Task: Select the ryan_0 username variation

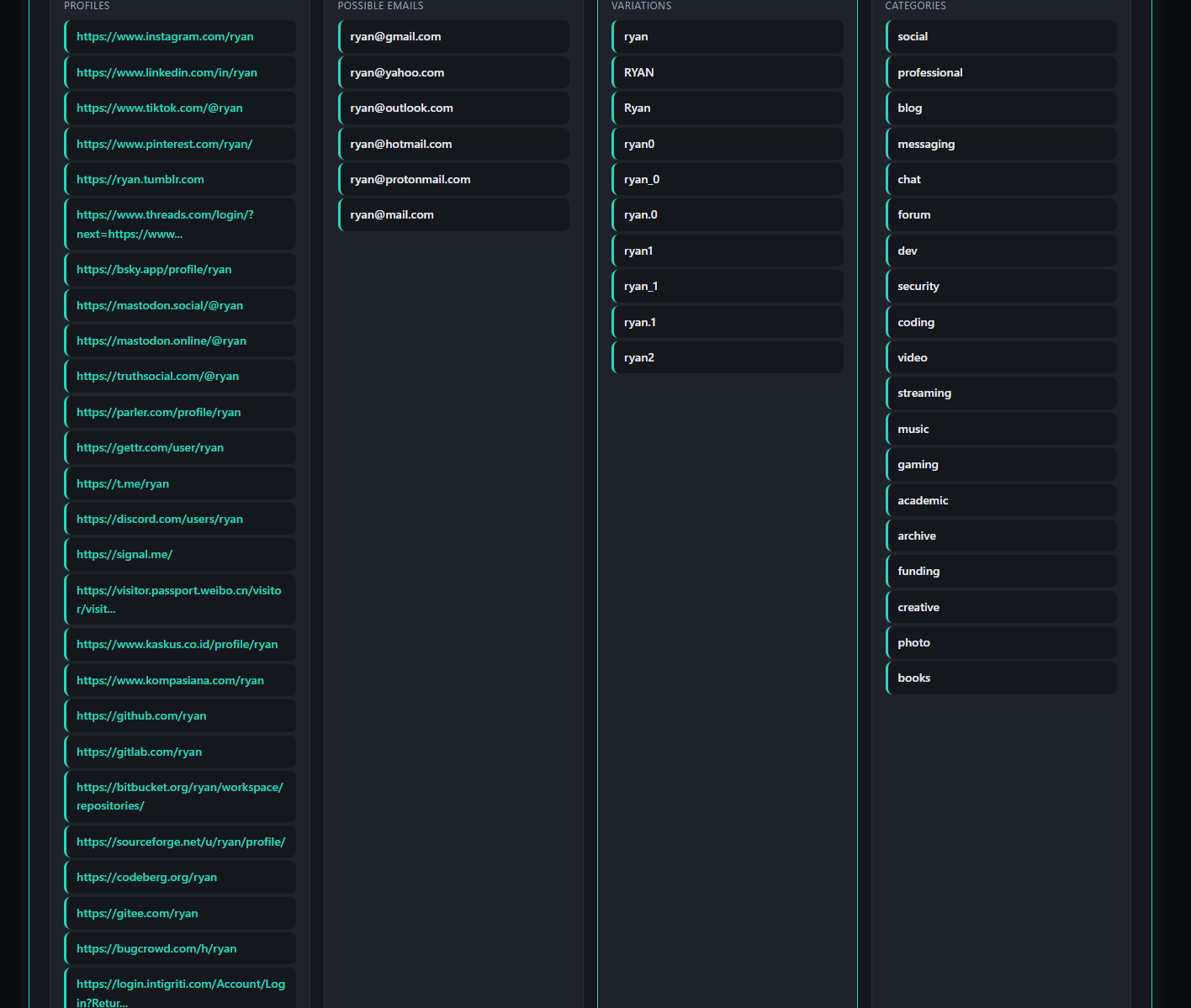Action: click(x=642, y=180)
